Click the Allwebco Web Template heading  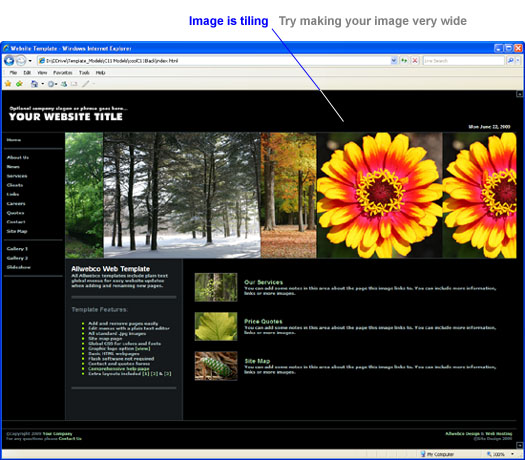(x=110, y=269)
